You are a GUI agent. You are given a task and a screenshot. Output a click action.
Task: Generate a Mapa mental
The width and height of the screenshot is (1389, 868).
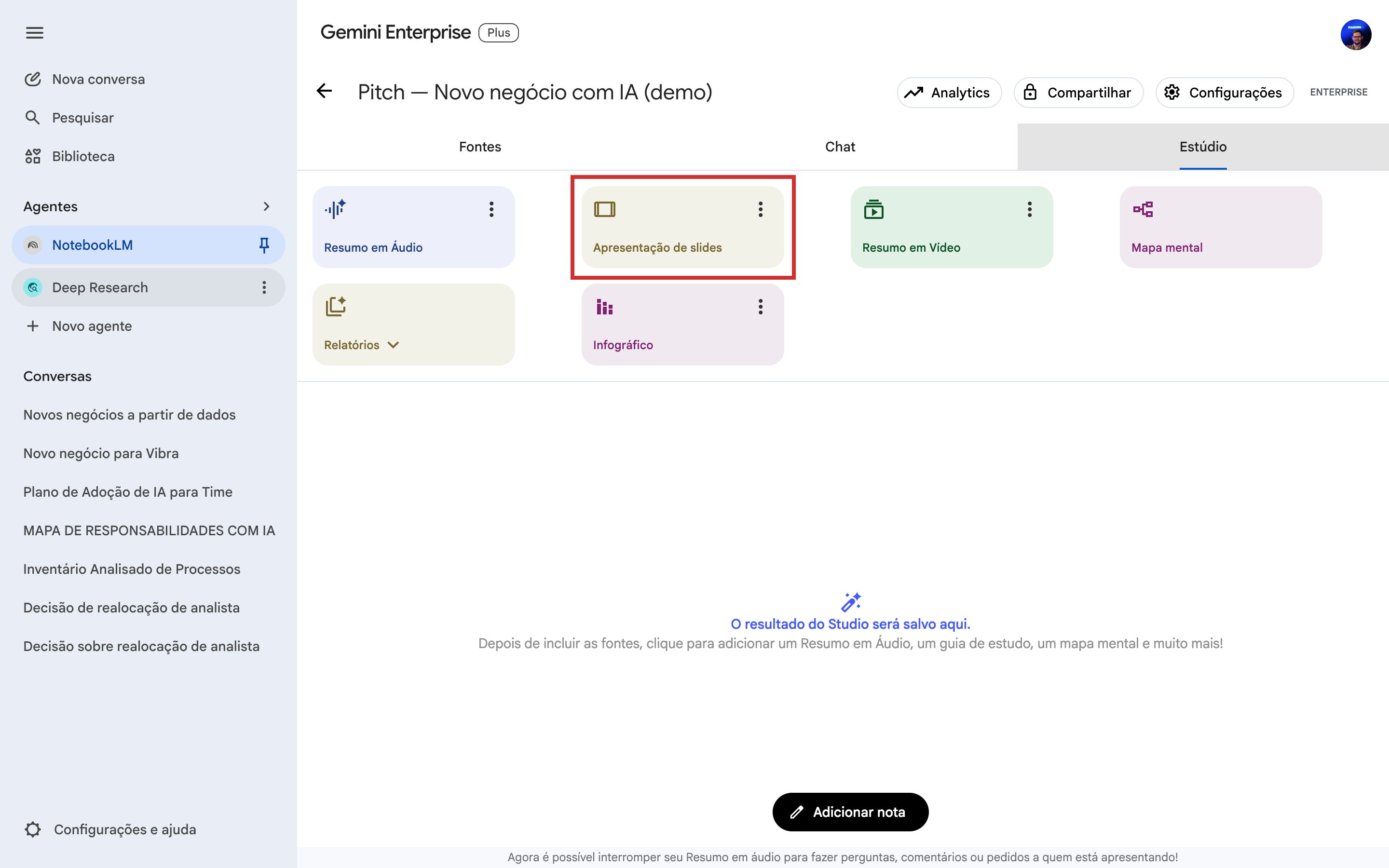click(1221, 227)
